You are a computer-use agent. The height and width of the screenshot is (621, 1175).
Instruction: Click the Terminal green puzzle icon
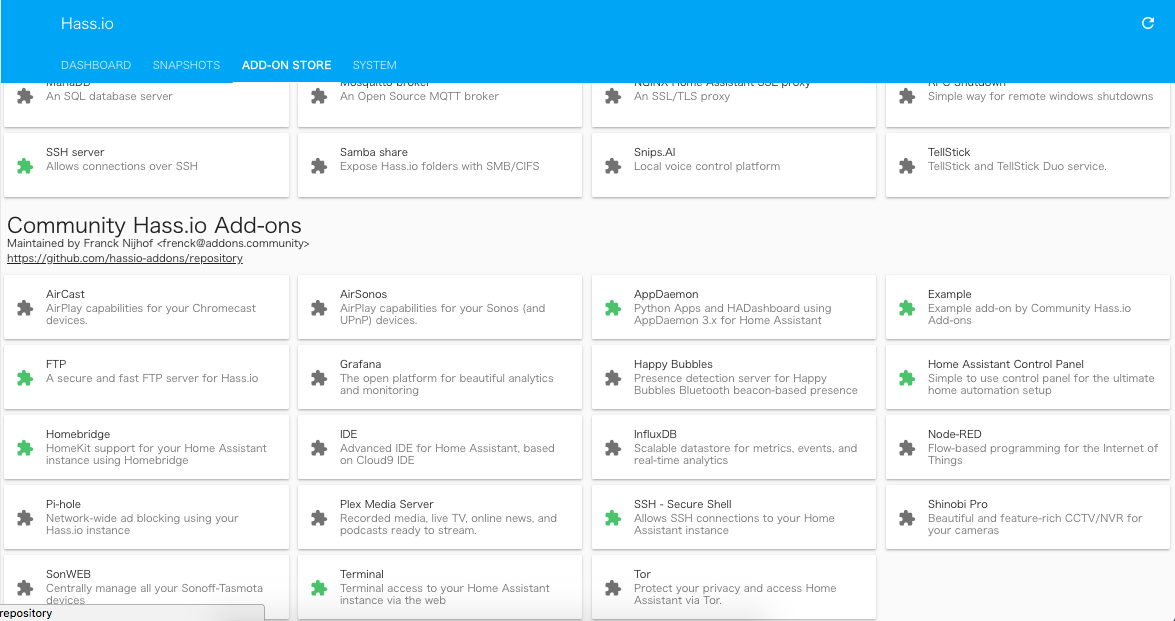coord(318,588)
